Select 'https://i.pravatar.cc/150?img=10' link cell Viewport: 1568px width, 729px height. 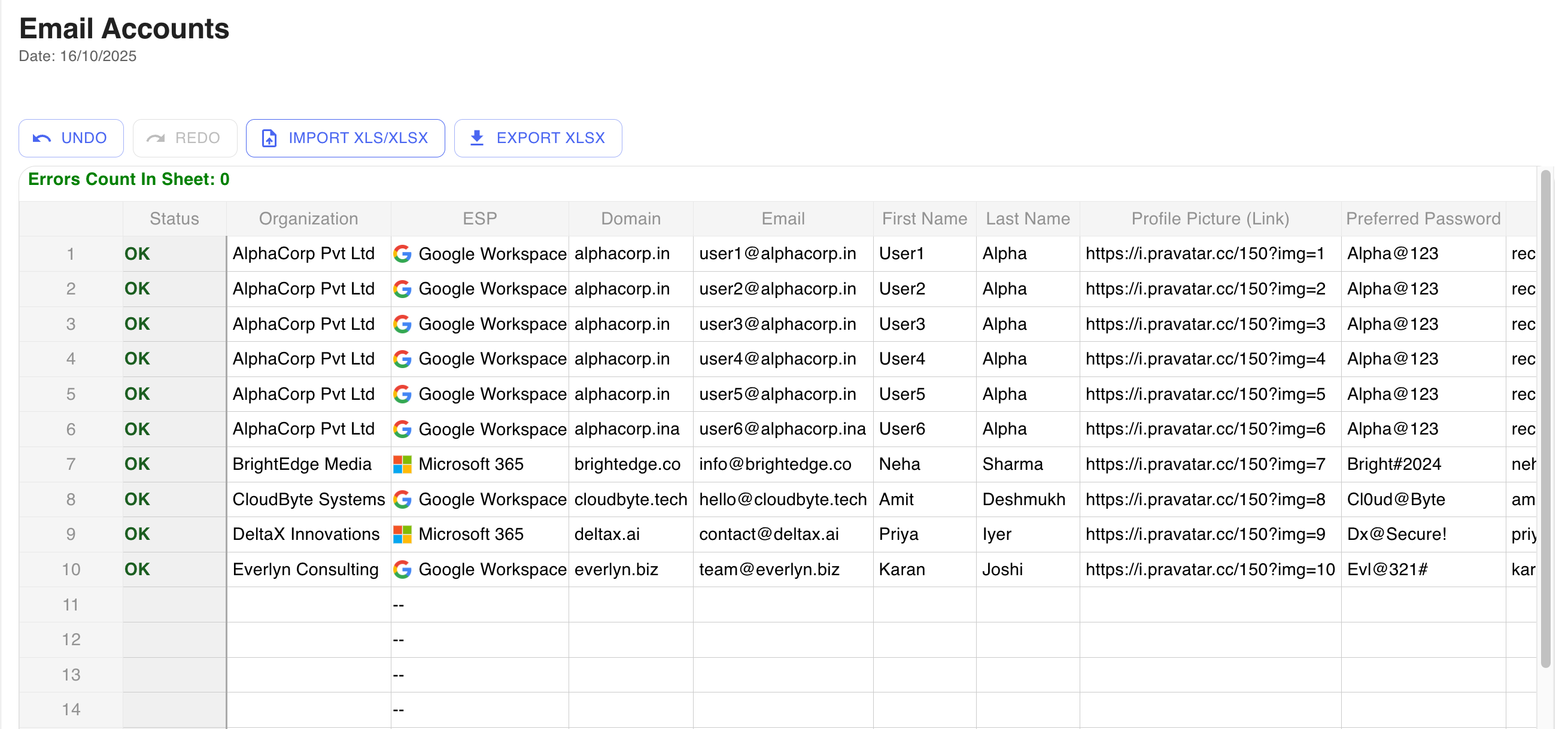[1210, 570]
